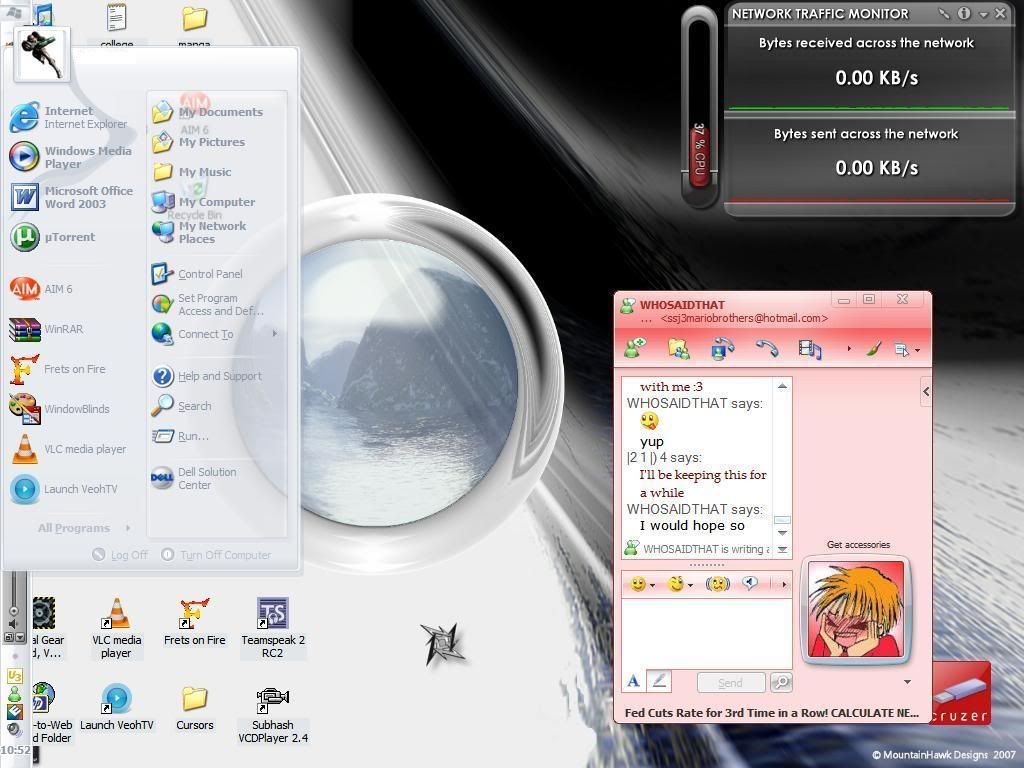Click the paintbrush color scheme icon
1024x768 pixels.
[873, 349]
